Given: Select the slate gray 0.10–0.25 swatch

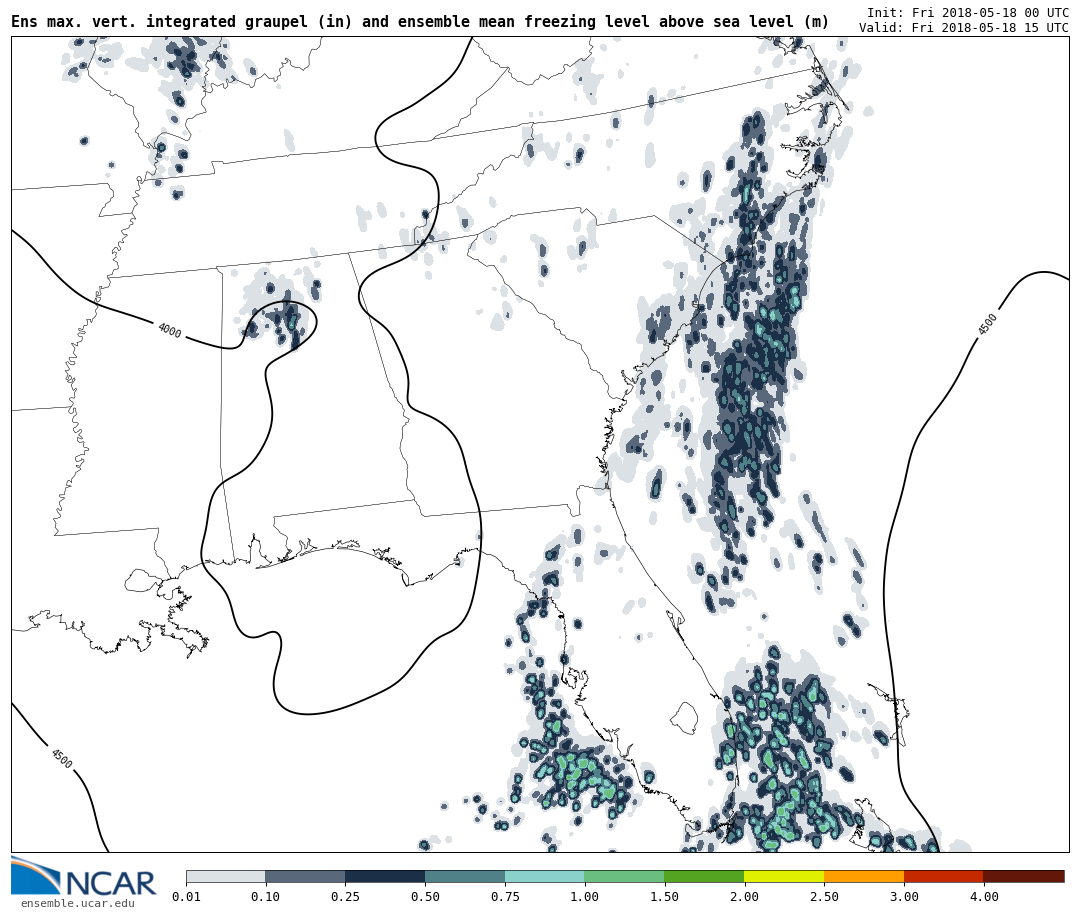Looking at the screenshot, I should 305,876.
